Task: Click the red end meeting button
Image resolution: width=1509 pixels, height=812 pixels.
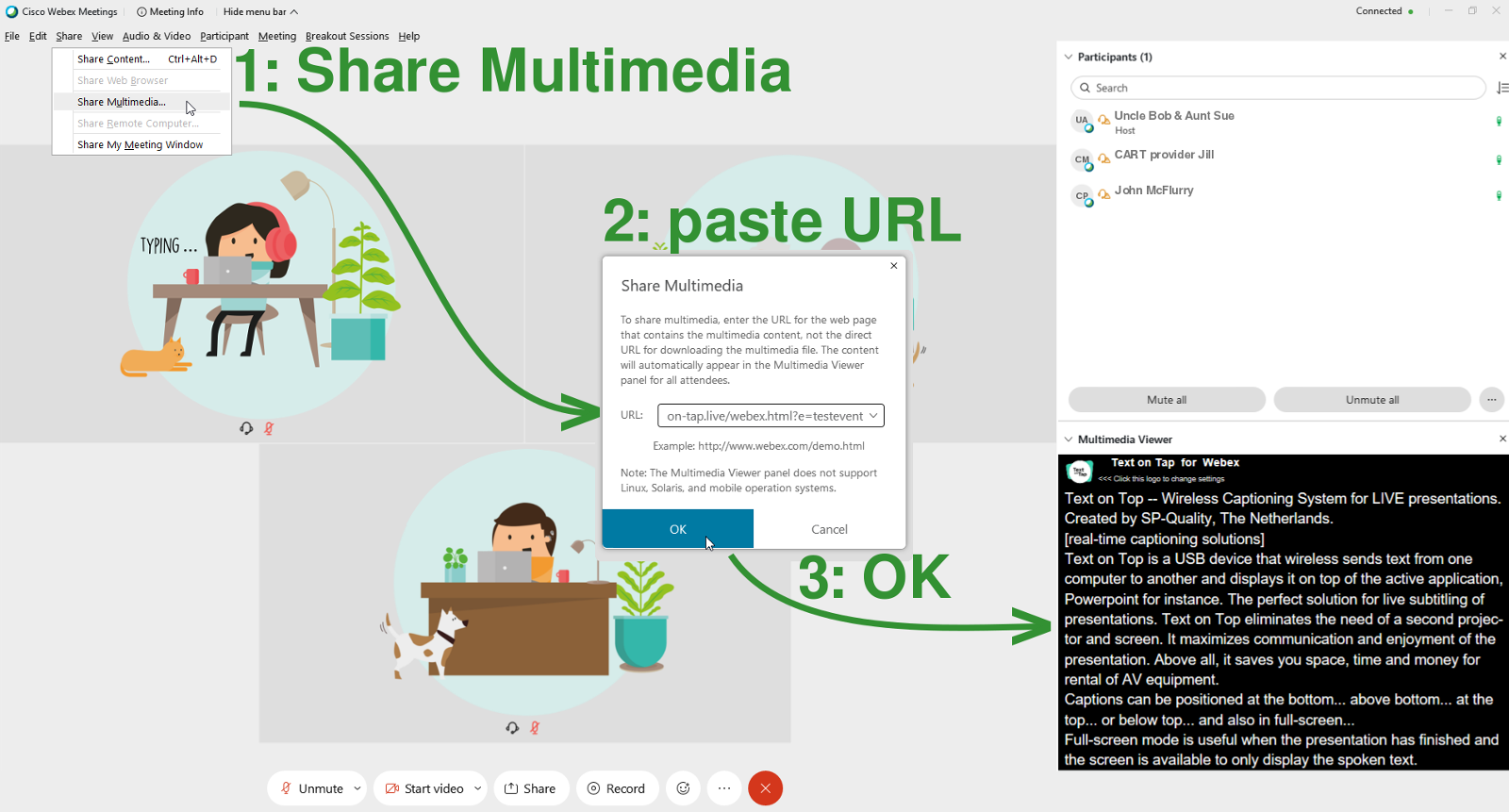Action: point(766,788)
